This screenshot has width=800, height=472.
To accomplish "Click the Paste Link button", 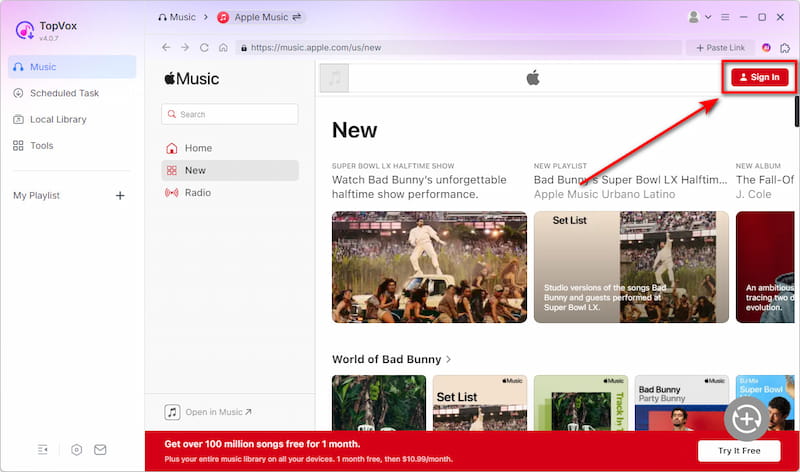I will [x=720, y=47].
